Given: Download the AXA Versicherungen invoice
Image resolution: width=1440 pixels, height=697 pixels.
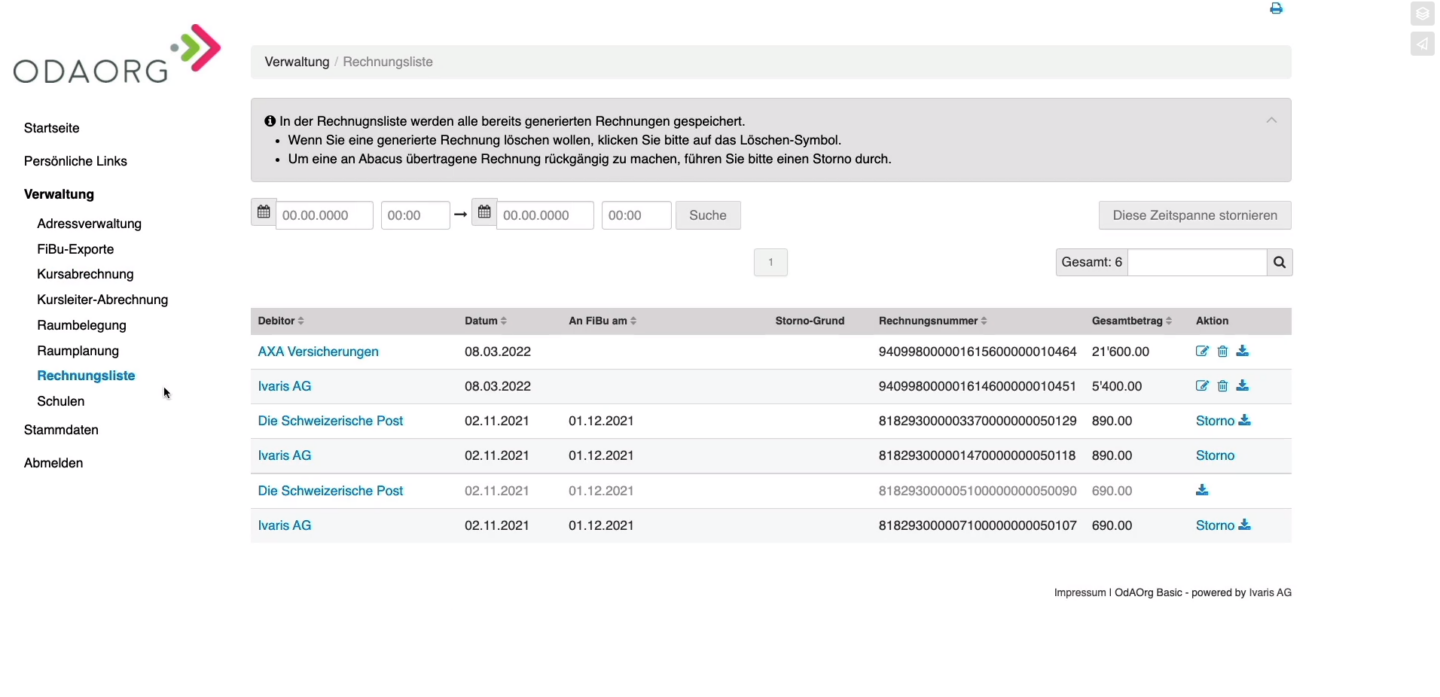Looking at the screenshot, I should pos(1242,351).
